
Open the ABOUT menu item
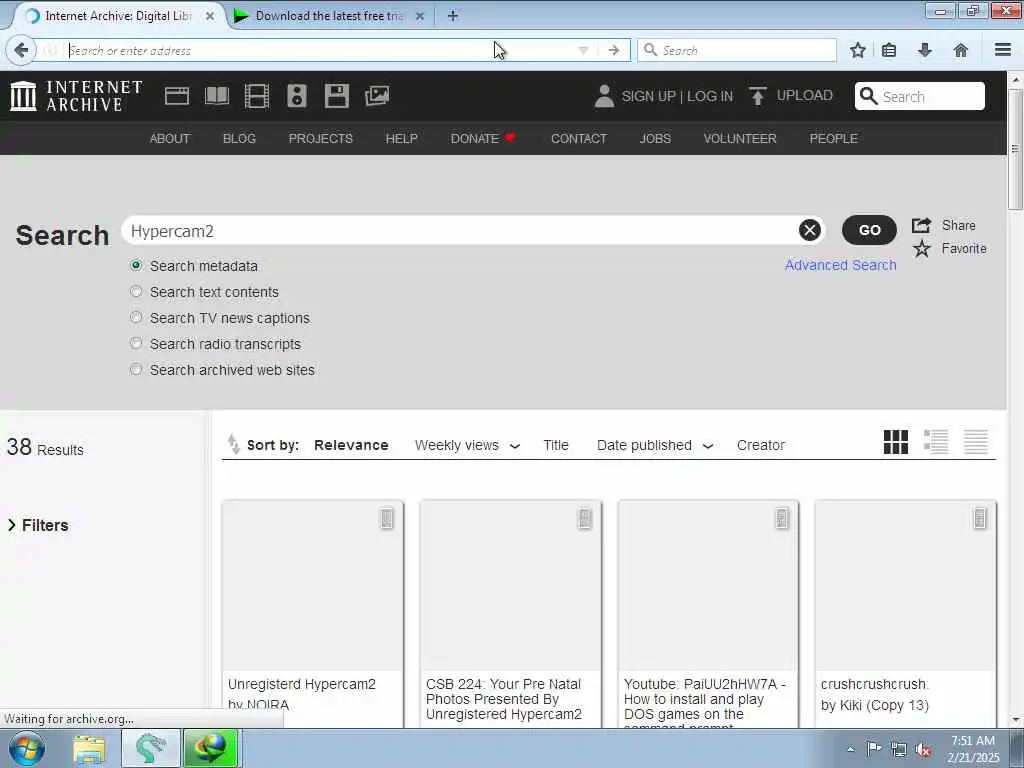[170, 138]
